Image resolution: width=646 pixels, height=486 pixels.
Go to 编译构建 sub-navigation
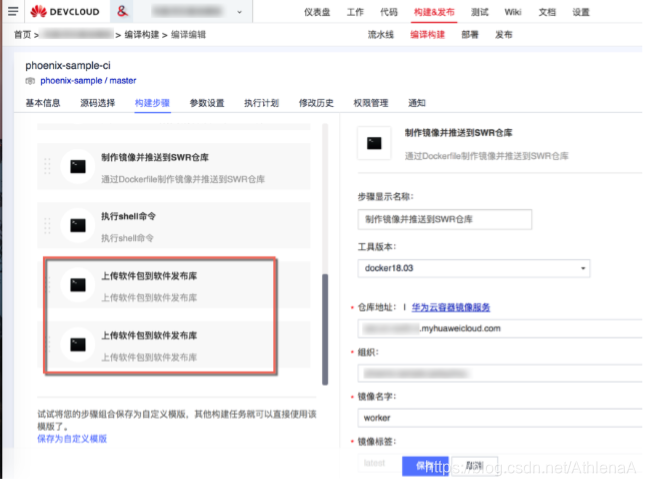[x=427, y=35]
